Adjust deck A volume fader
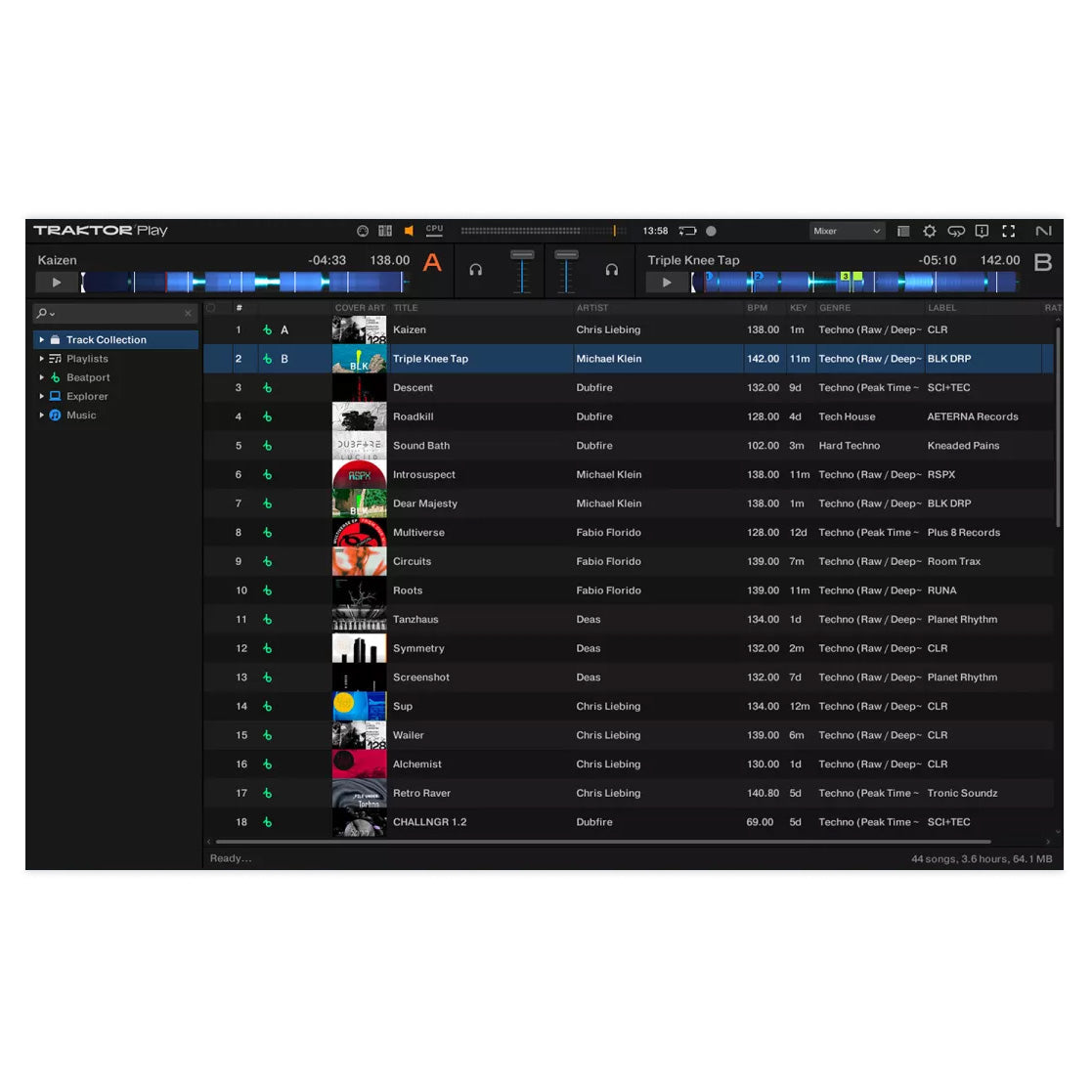The width and height of the screenshot is (1092, 1092). pyautogui.click(x=522, y=272)
